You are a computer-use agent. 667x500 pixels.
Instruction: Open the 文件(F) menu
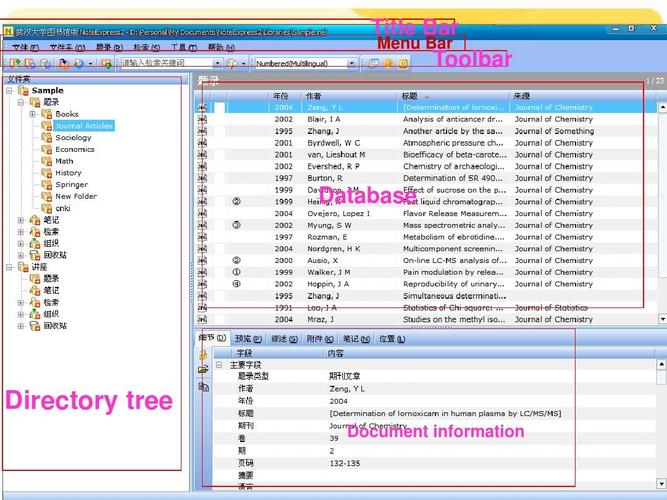tap(26, 47)
